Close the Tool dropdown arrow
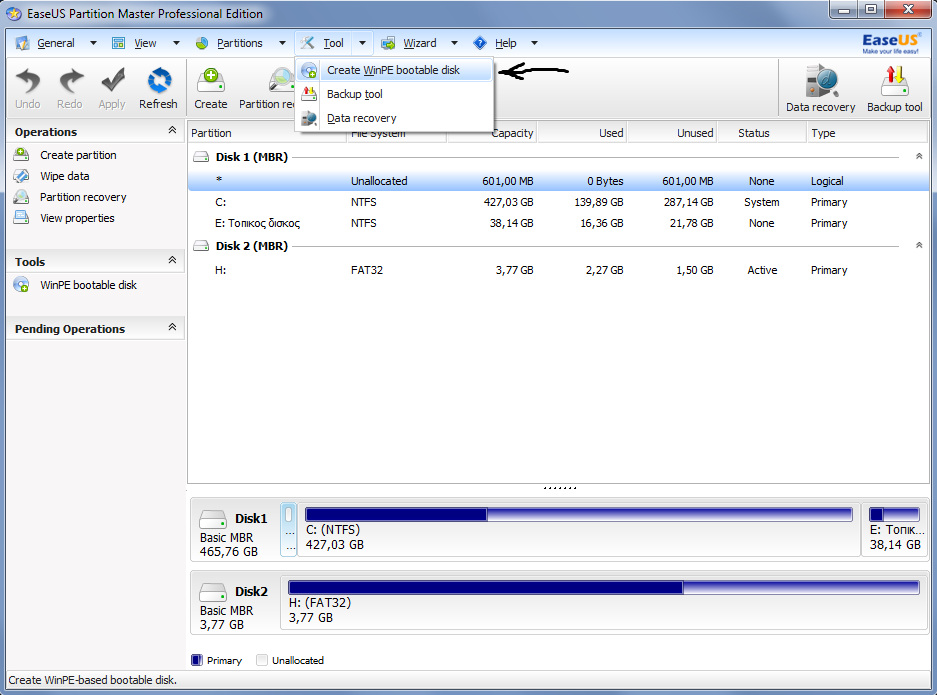Screen dimensions: 937x695 pyautogui.click(x=362, y=43)
